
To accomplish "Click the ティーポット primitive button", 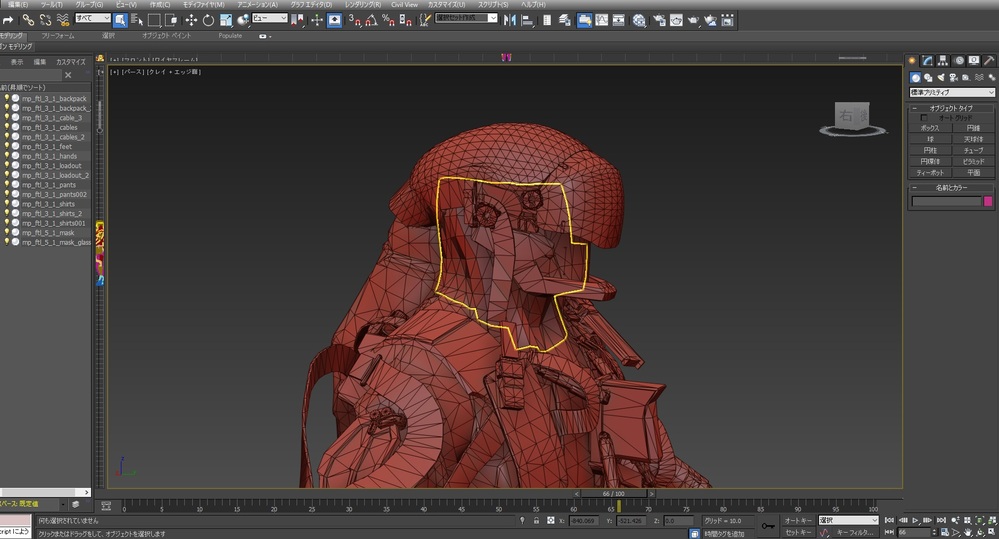I will click(930, 172).
